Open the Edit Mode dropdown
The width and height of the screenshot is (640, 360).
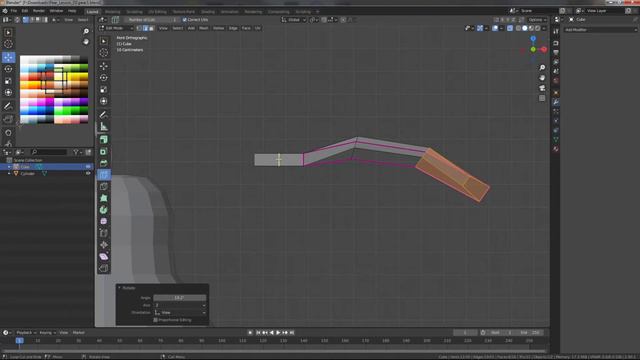click(x=116, y=28)
